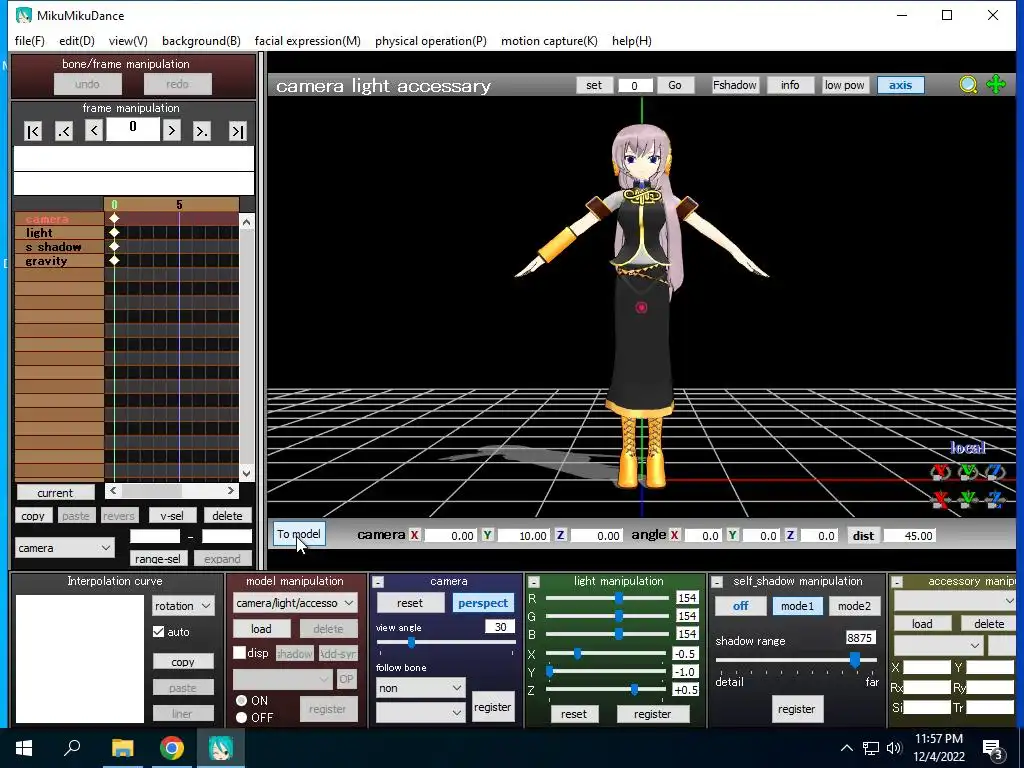Step back one frame arrow

[94, 131]
